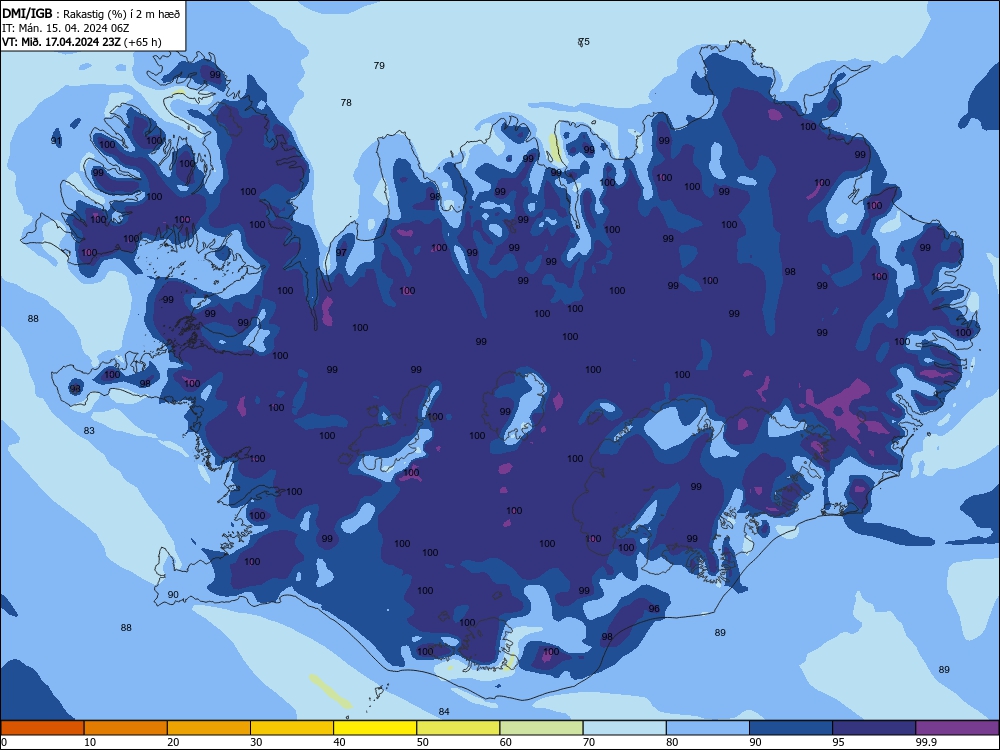The height and width of the screenshot is (750, 1000).
Task: Click the legend label '0'
Action: point(4,742)
